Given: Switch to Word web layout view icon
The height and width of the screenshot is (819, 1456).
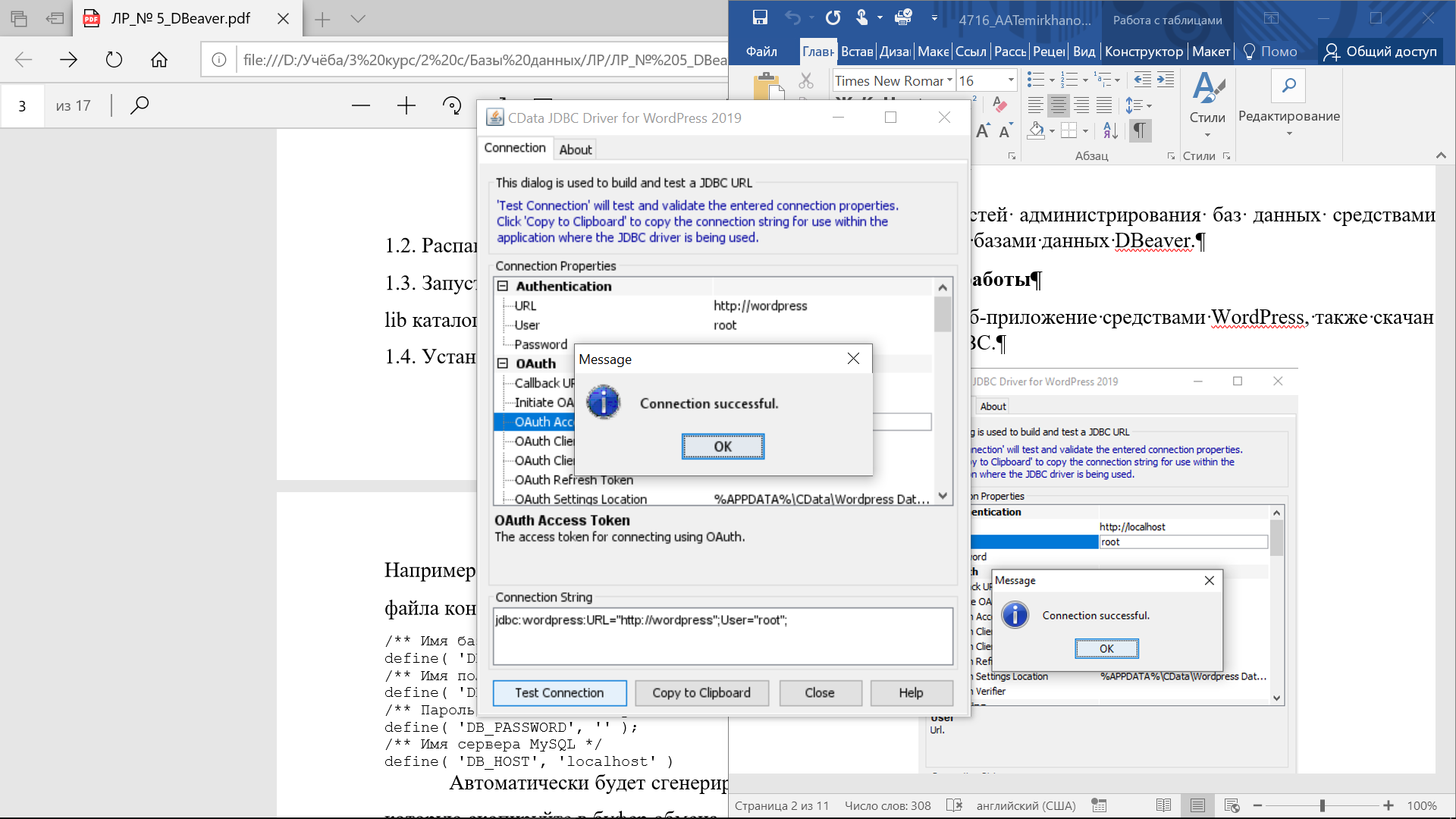Looking at the screenshot, I should 1232,805.
